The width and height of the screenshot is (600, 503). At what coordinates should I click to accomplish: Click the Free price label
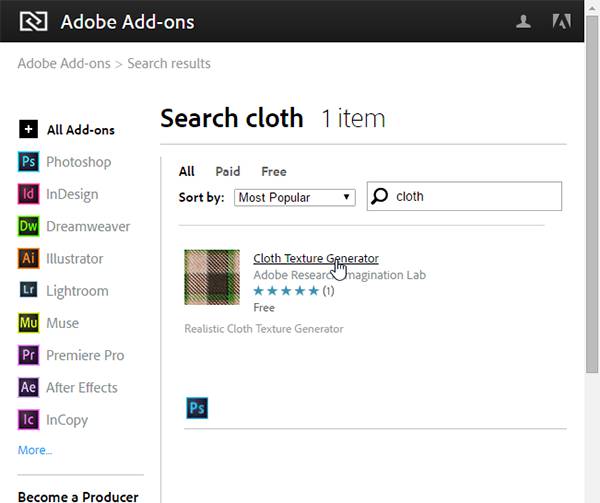[264, 308]
